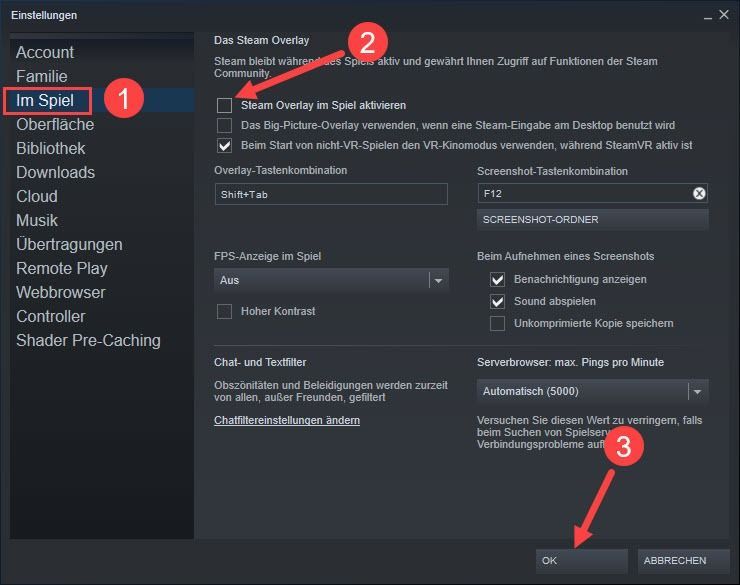Click the Das Steam Overlay heading

[261, 41]
